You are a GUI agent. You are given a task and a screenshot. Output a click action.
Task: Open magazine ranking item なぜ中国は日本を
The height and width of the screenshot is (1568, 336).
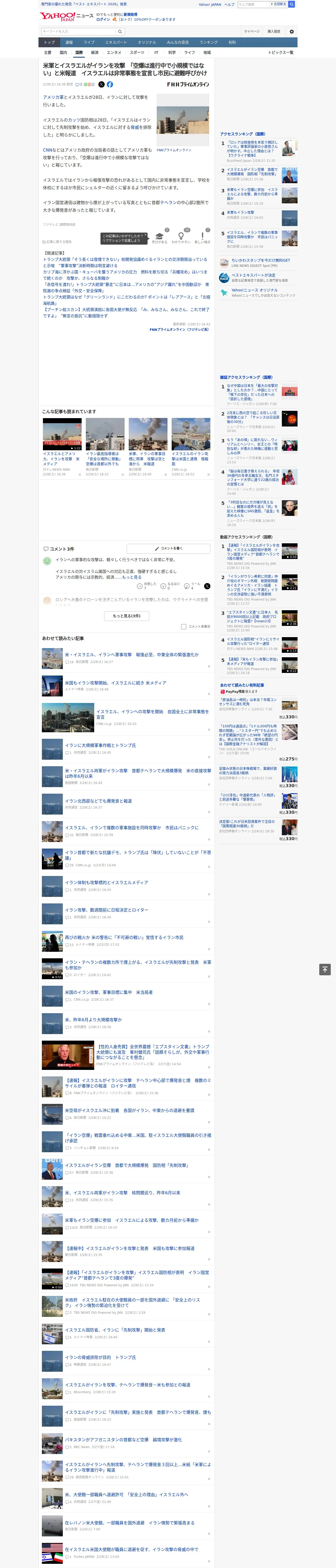click(x=253, y=392)
